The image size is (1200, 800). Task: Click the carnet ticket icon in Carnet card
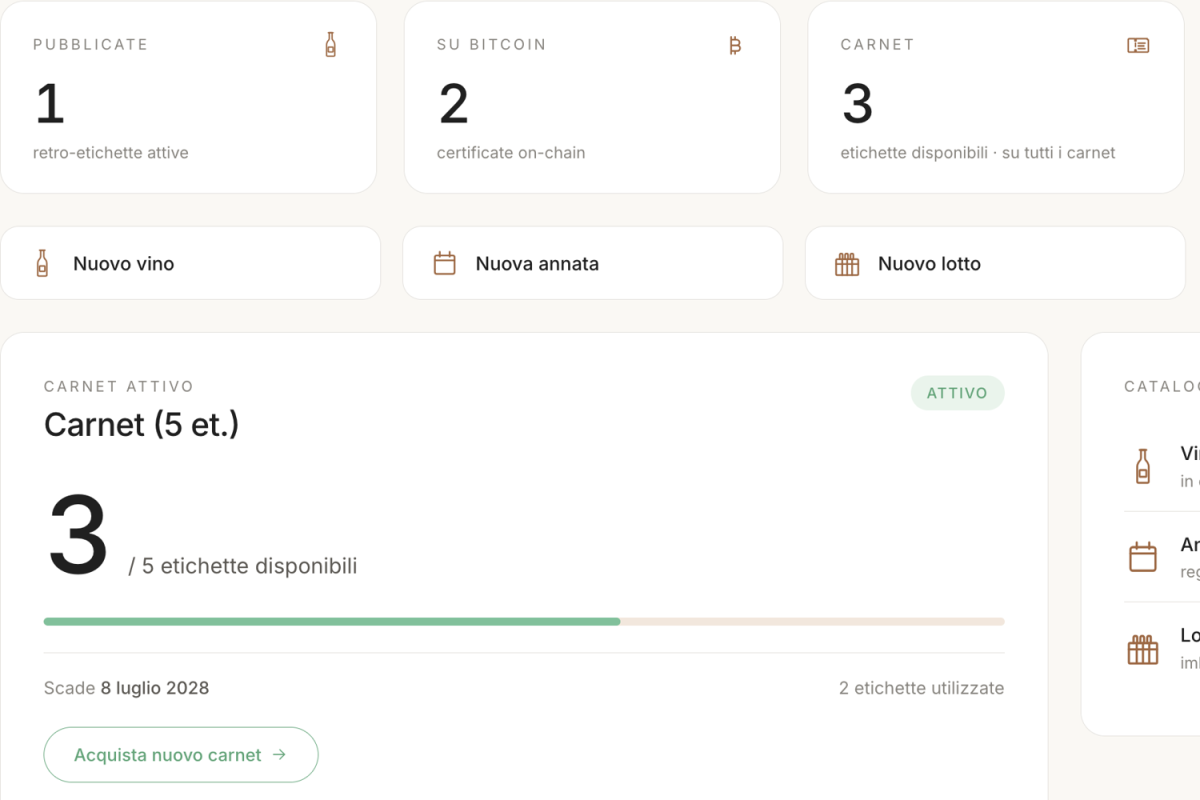pos(1138,45)
